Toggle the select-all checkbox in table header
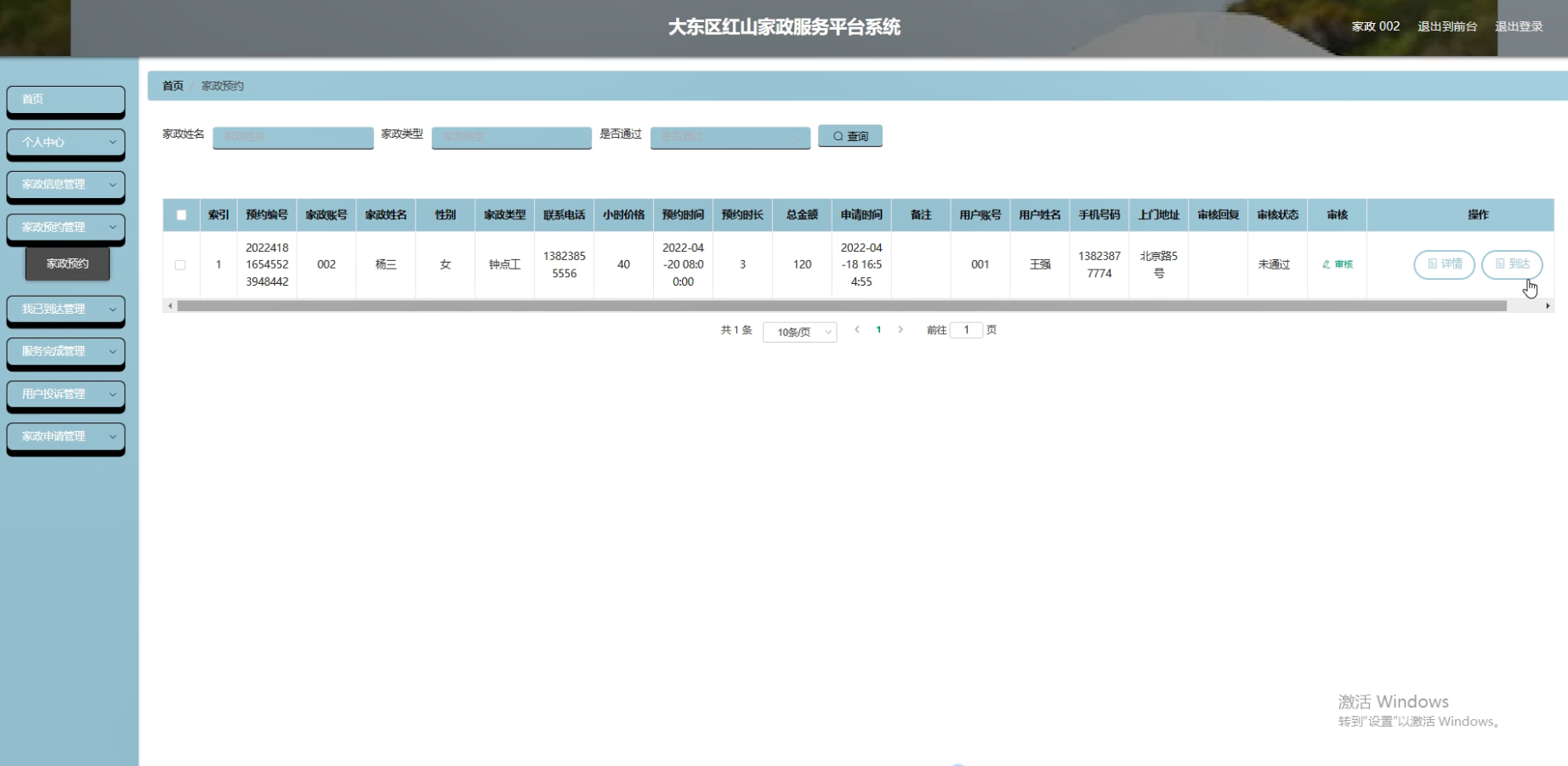 (x=181, y=215)
